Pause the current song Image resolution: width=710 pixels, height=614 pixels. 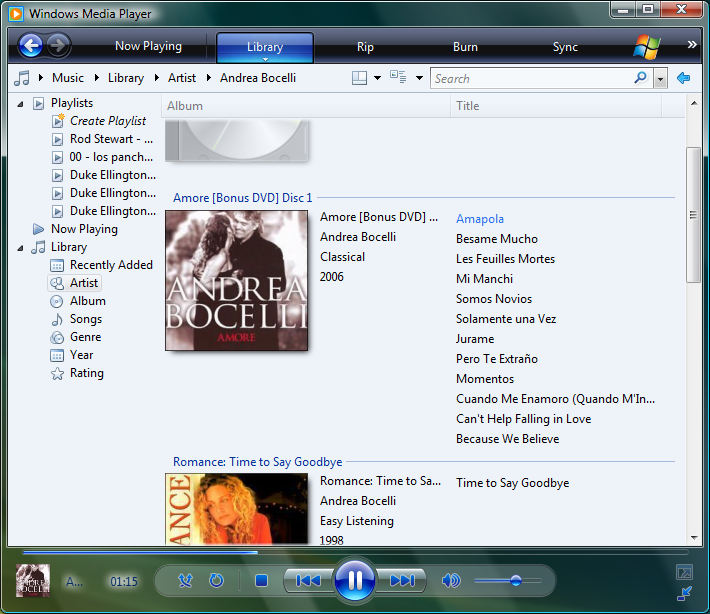pyautogui.click(x=355, y=580)
